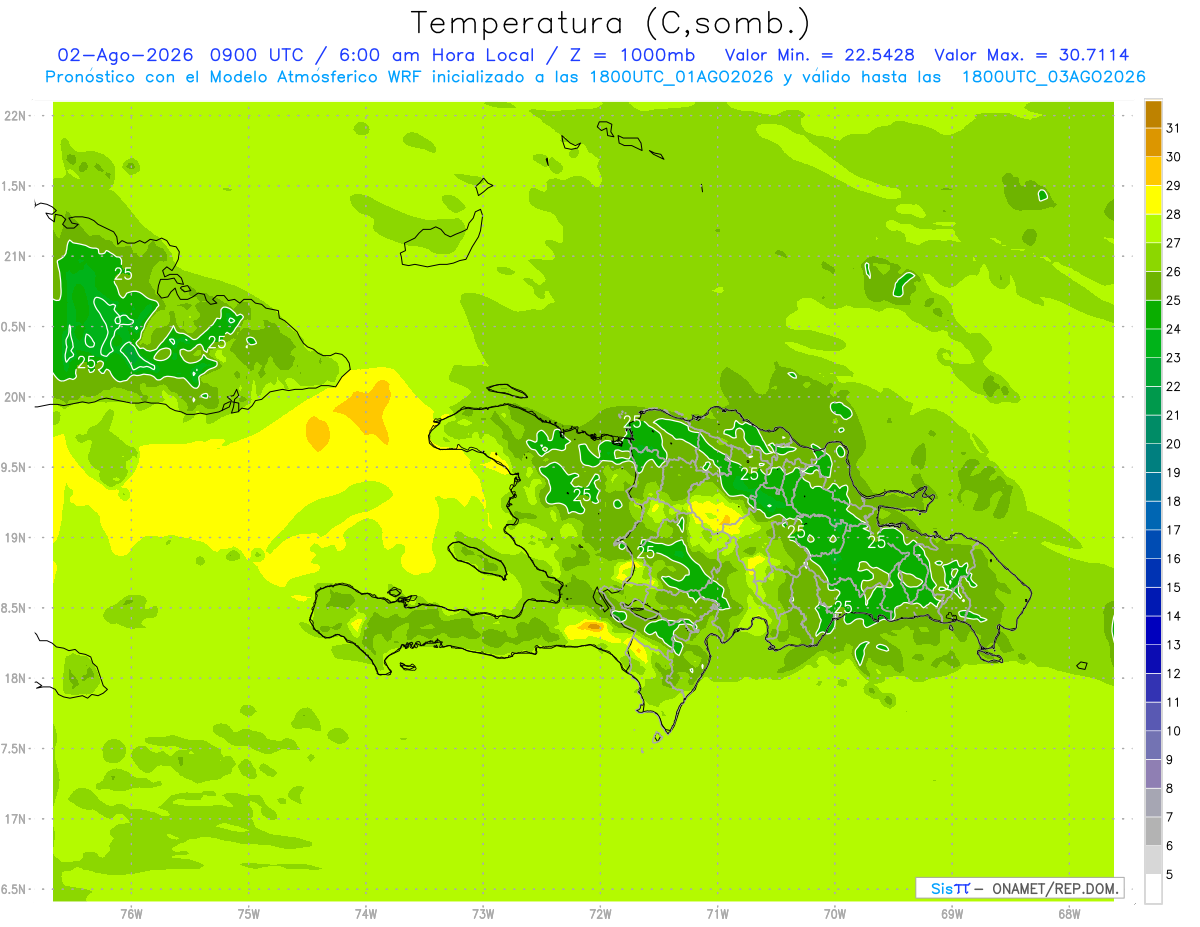This screenshot has width=1200, height=927.
Task: Click the 68W longitude axis label
Action: (1069, 914)
